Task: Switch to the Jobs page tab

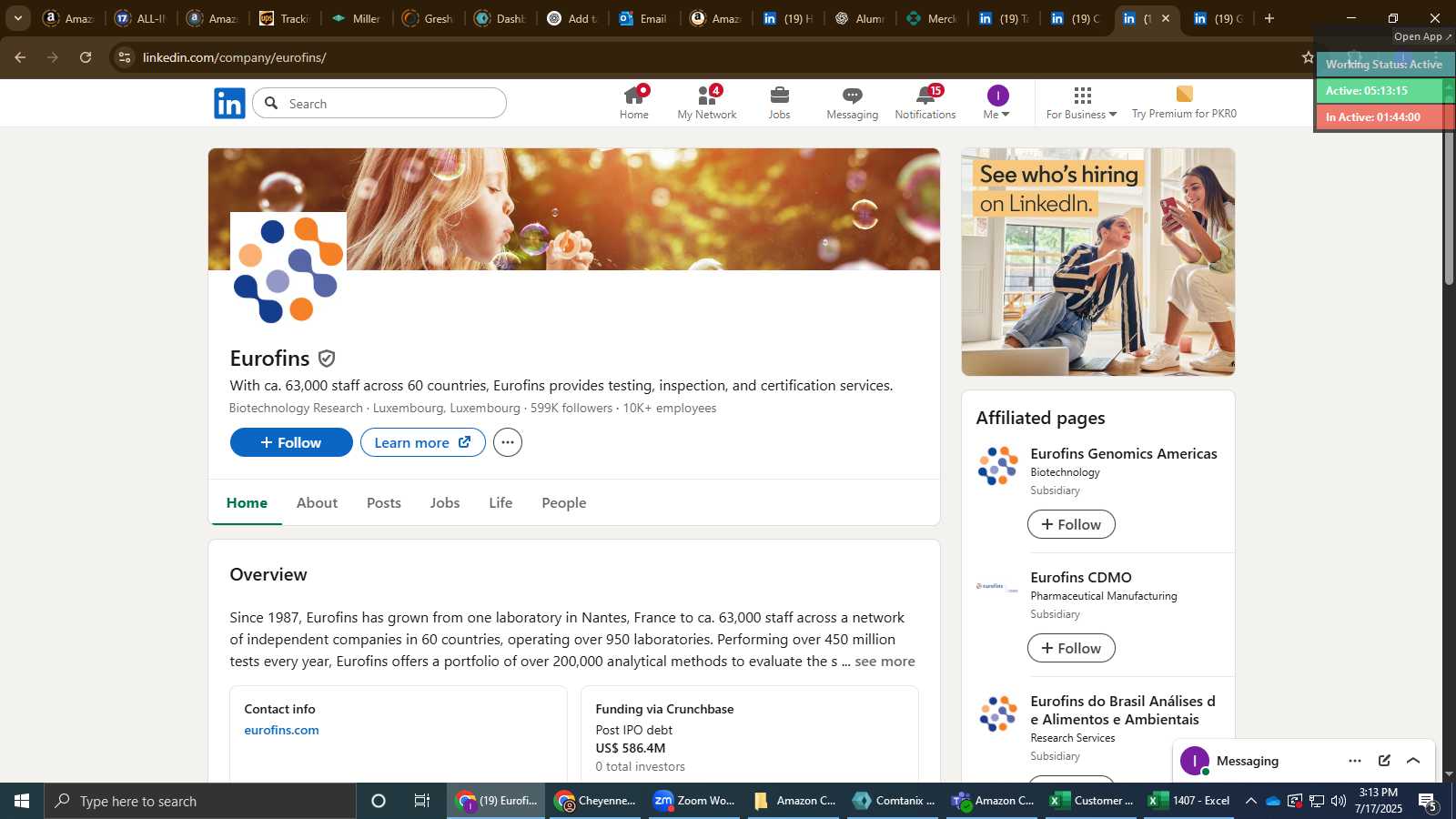Action: [445, 502]
